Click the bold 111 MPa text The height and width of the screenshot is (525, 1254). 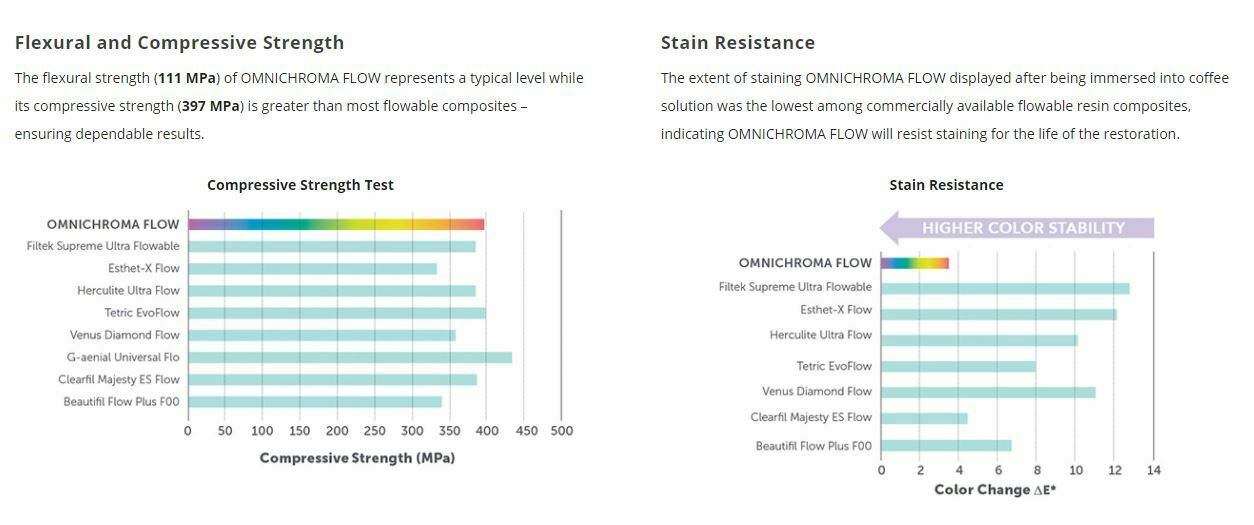tap(187, 78)
